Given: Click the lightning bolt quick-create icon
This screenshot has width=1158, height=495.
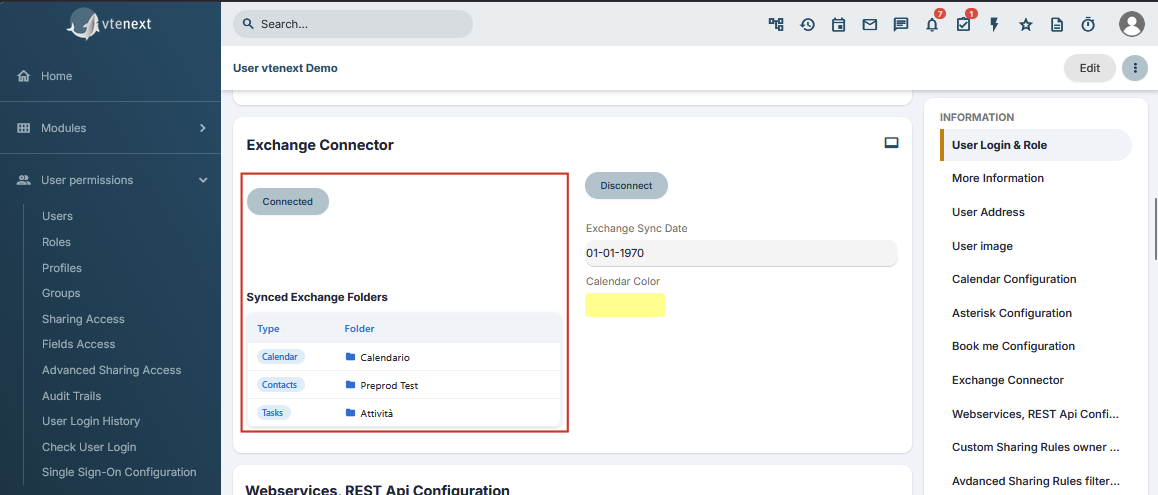Looking at the screenshot, I should (x=994, y=24).
